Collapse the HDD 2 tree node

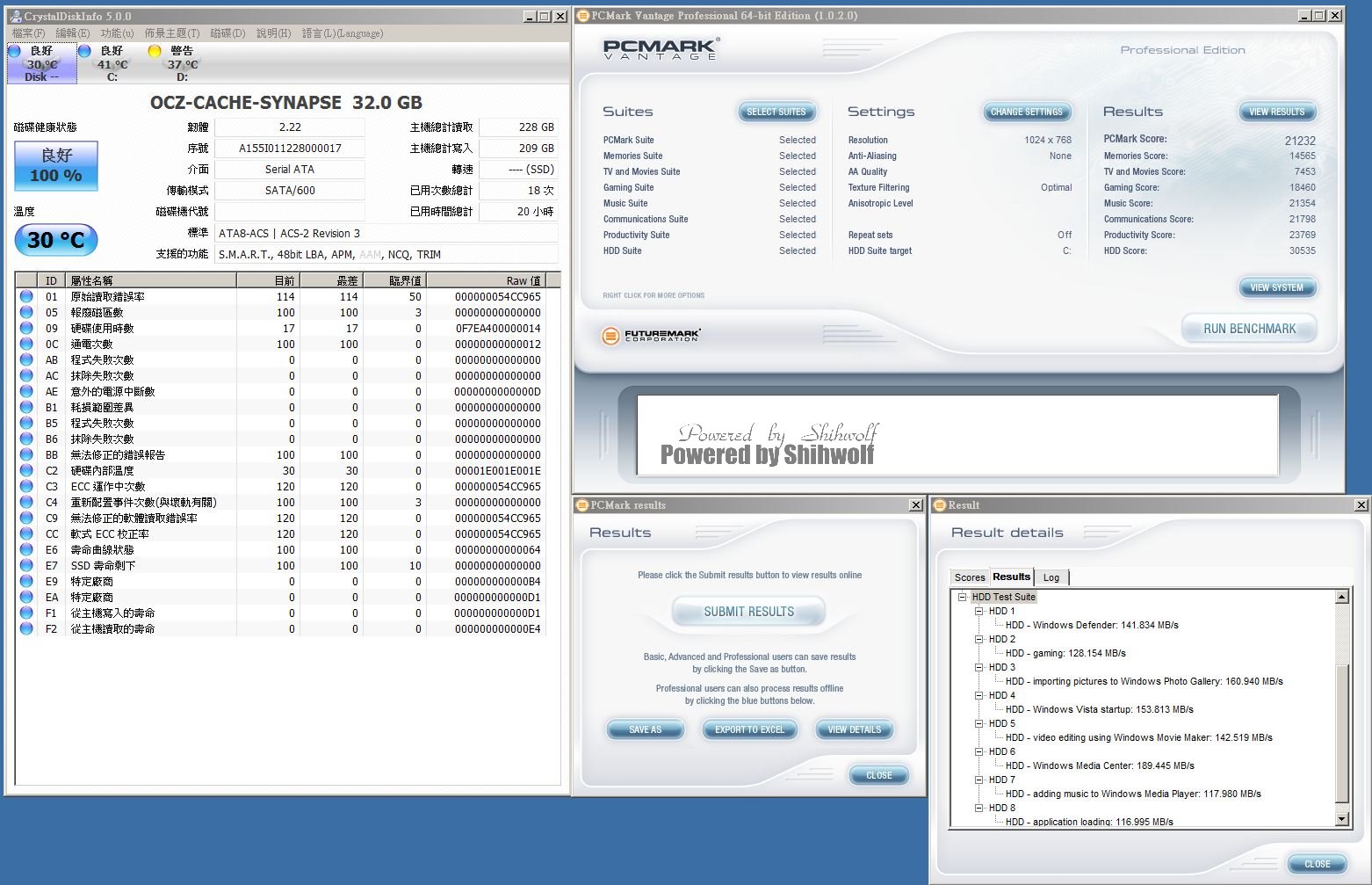[x=978, y=639]
